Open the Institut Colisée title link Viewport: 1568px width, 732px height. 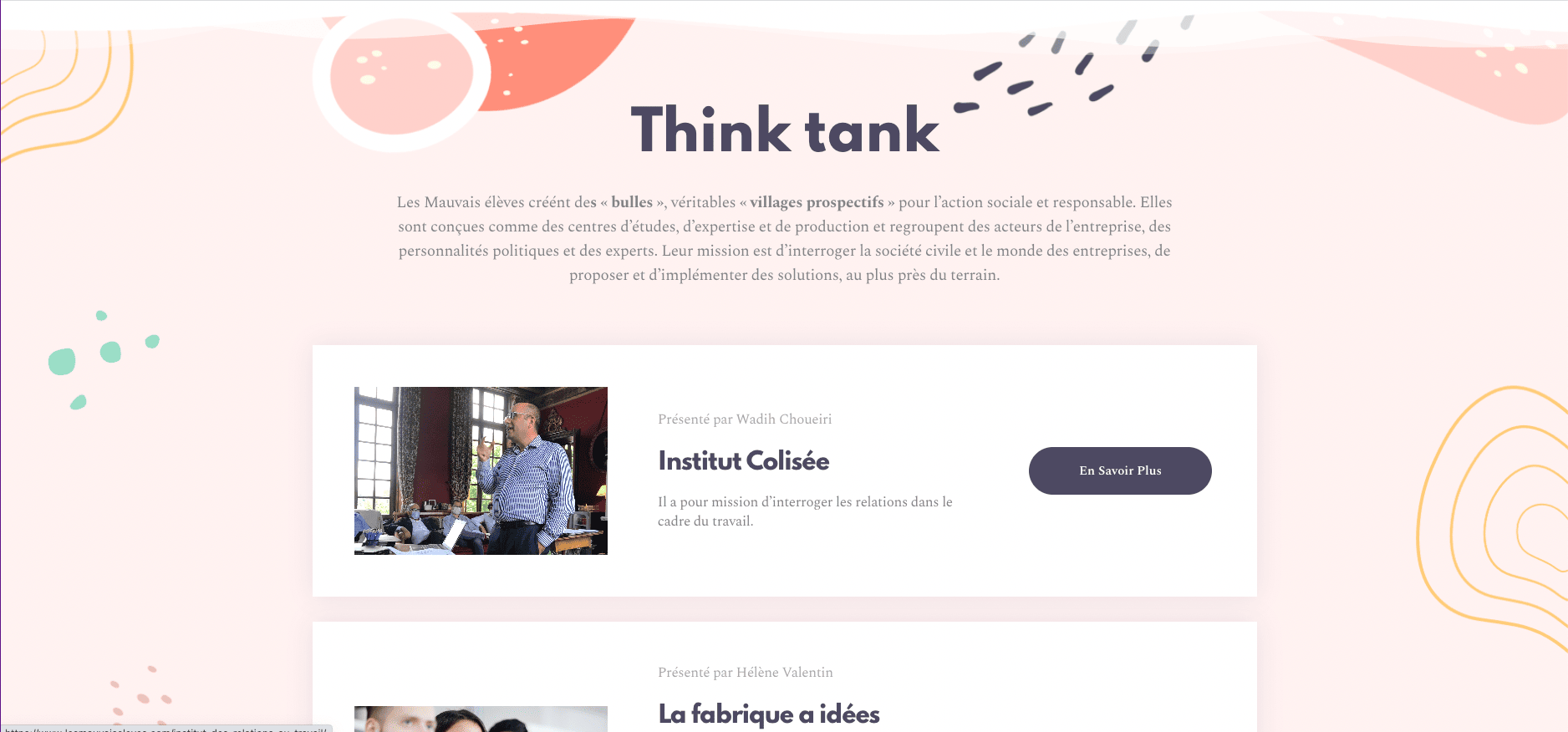coord(743,461)
